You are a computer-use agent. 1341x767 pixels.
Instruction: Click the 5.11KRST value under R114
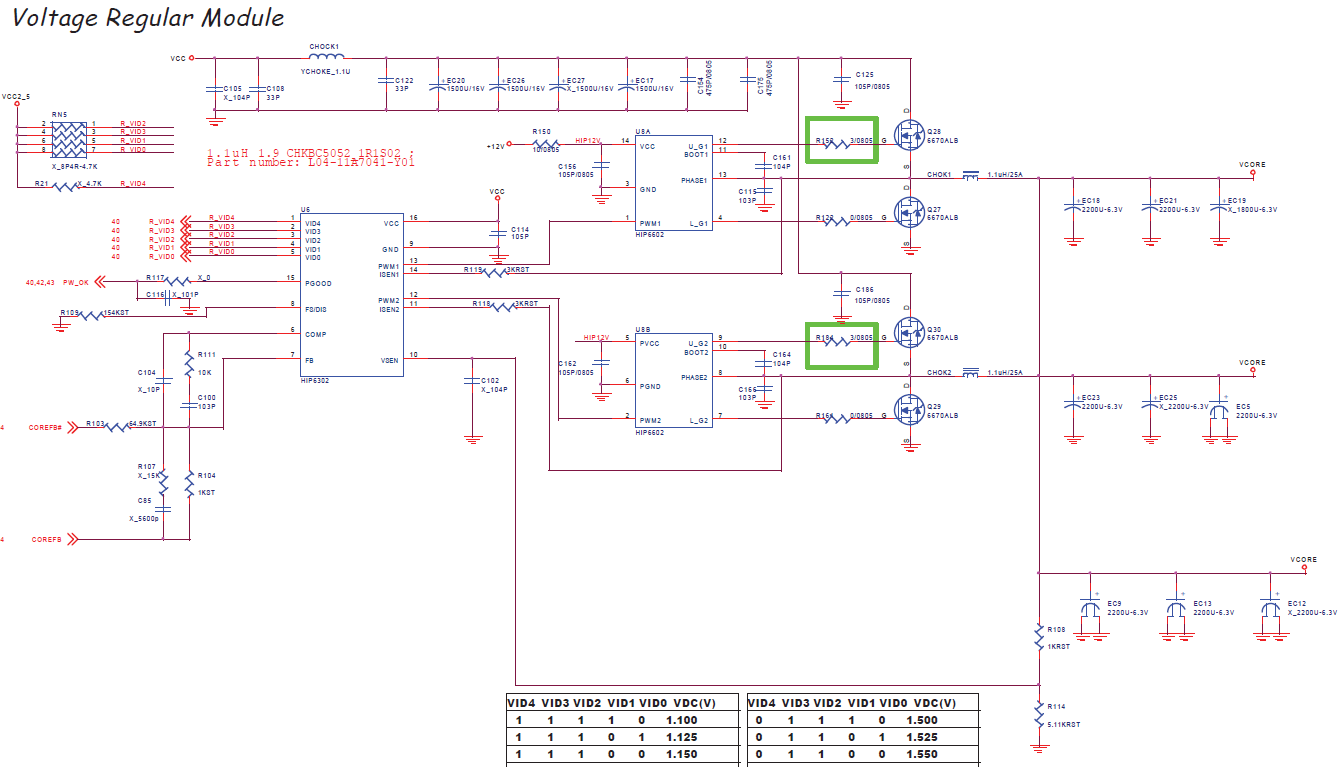(x=1065, y=724)
